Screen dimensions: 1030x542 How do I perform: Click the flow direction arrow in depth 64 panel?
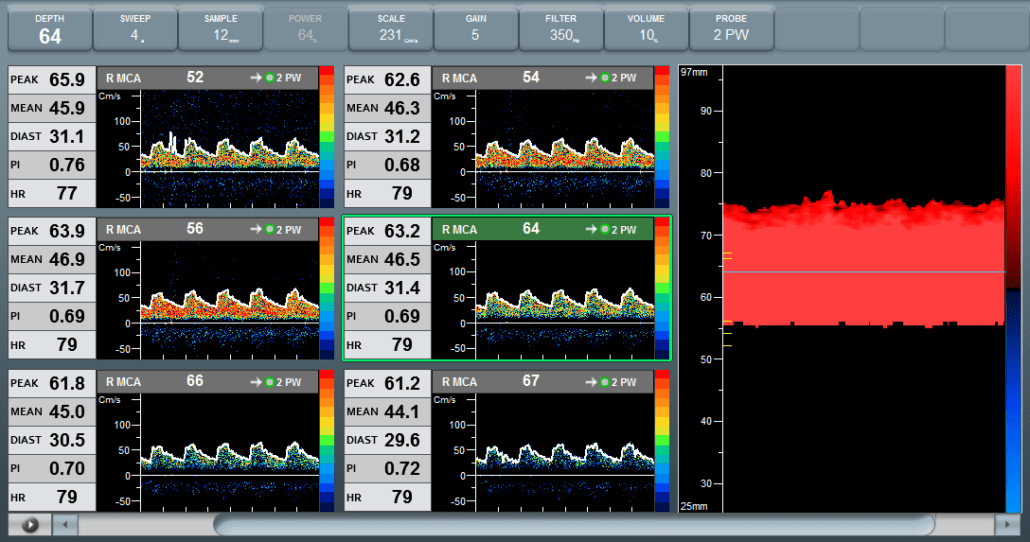click(x=591, y=229)
